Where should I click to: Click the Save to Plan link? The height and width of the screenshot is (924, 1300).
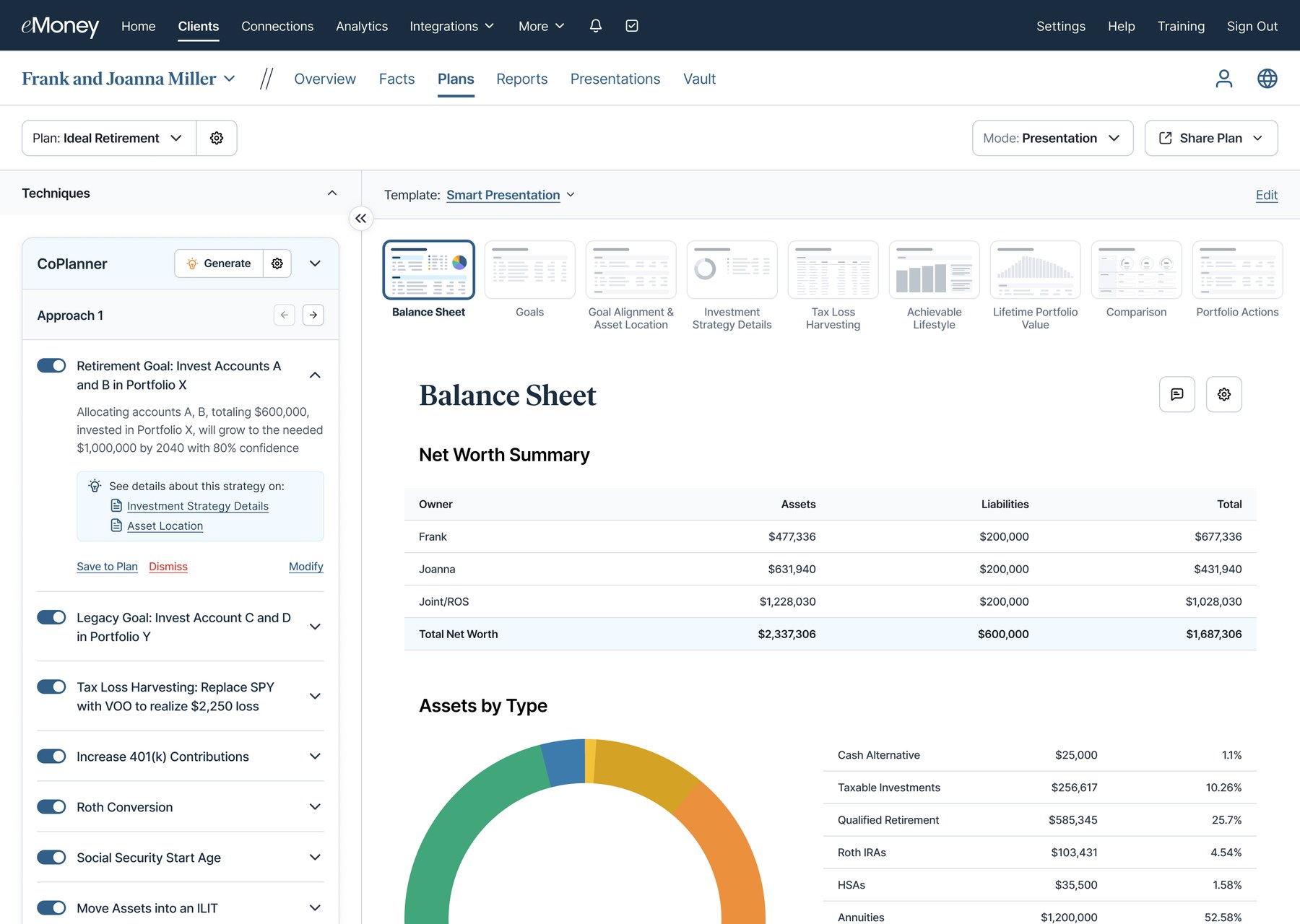(x=107, y=567)
